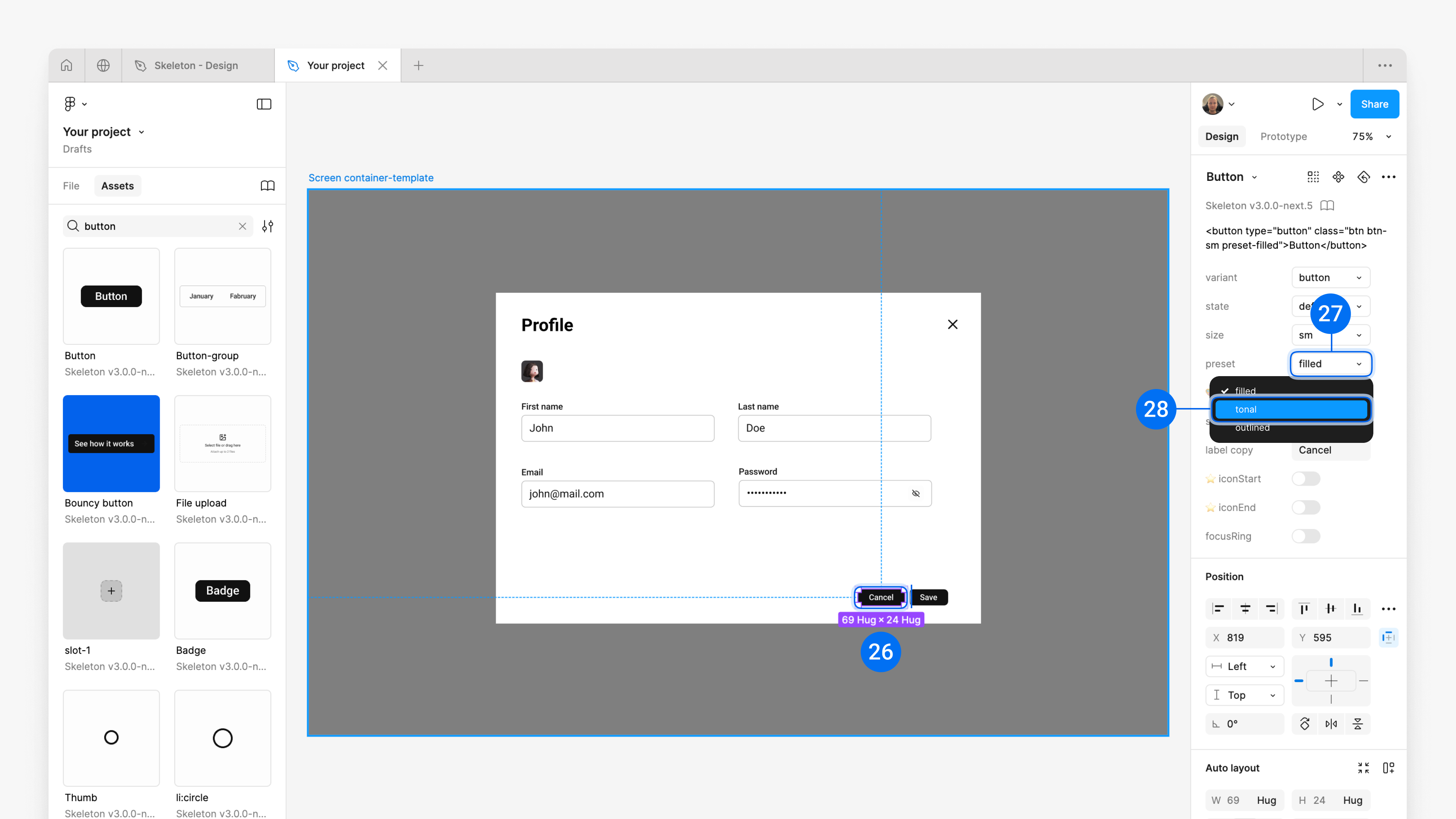Screen dimensions: 1456x819
Task: Click the Badge component thumbnail
Action: pyautogui.click(x=223, y=591)
